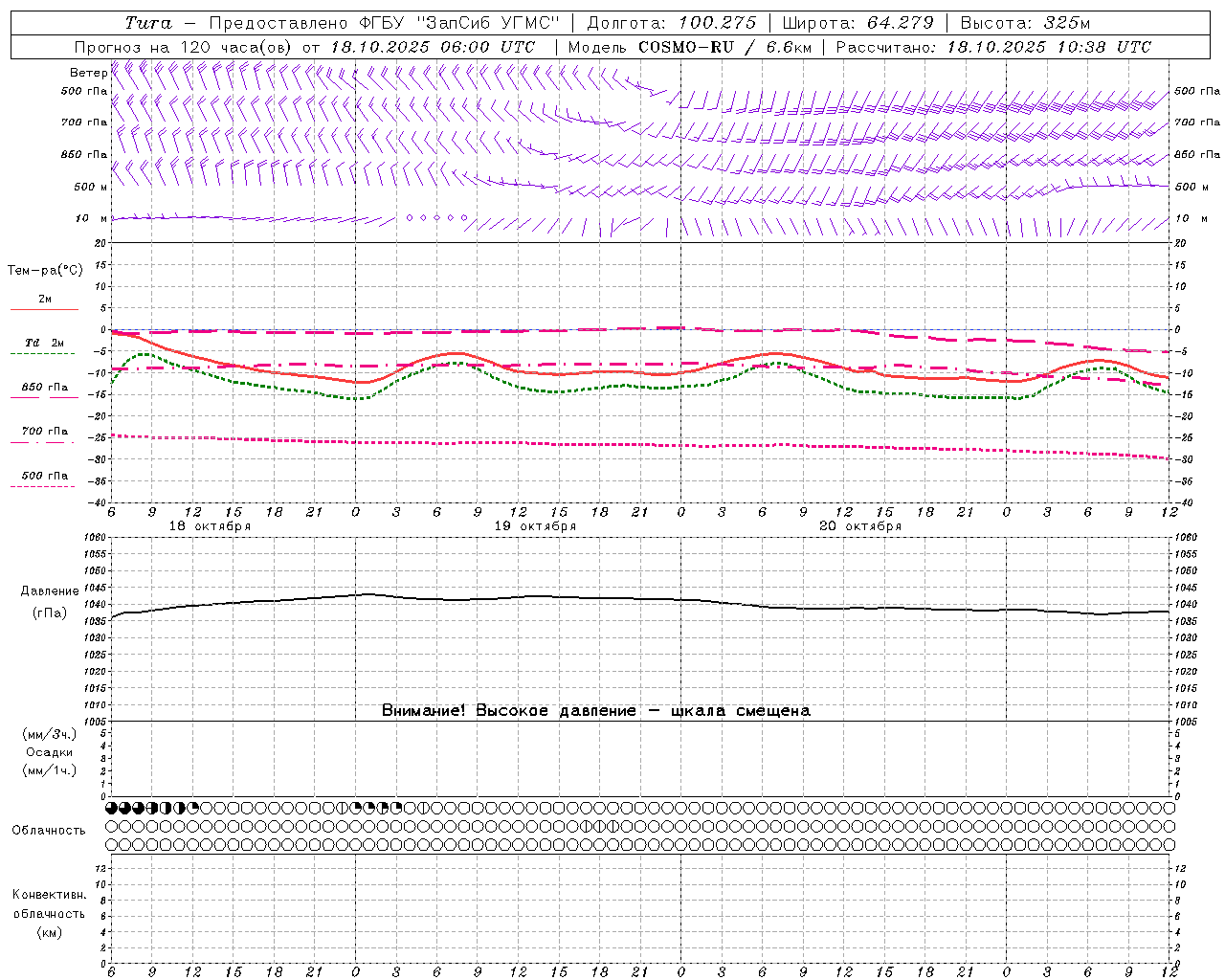
Task: Click the Облачность row label
Action: click(x=49, y=831)
